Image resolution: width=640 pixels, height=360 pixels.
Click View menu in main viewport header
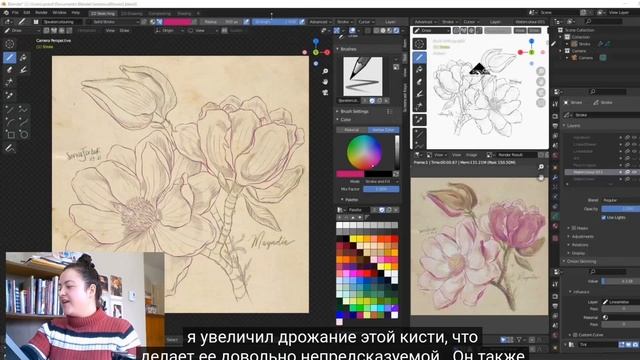pyautogui.click(x=110, y=31)
